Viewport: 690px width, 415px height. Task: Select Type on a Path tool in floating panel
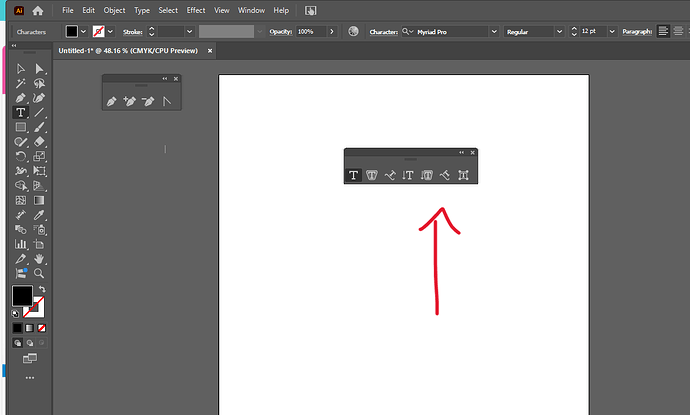pyautogui.click(x=390, y=175)
